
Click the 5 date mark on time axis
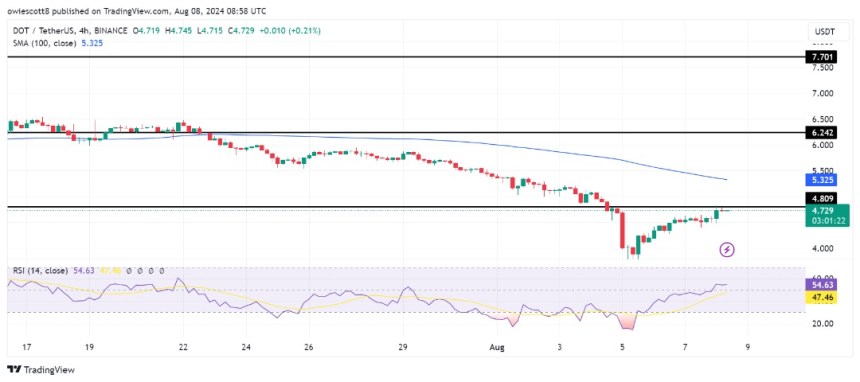click(622, 347)
